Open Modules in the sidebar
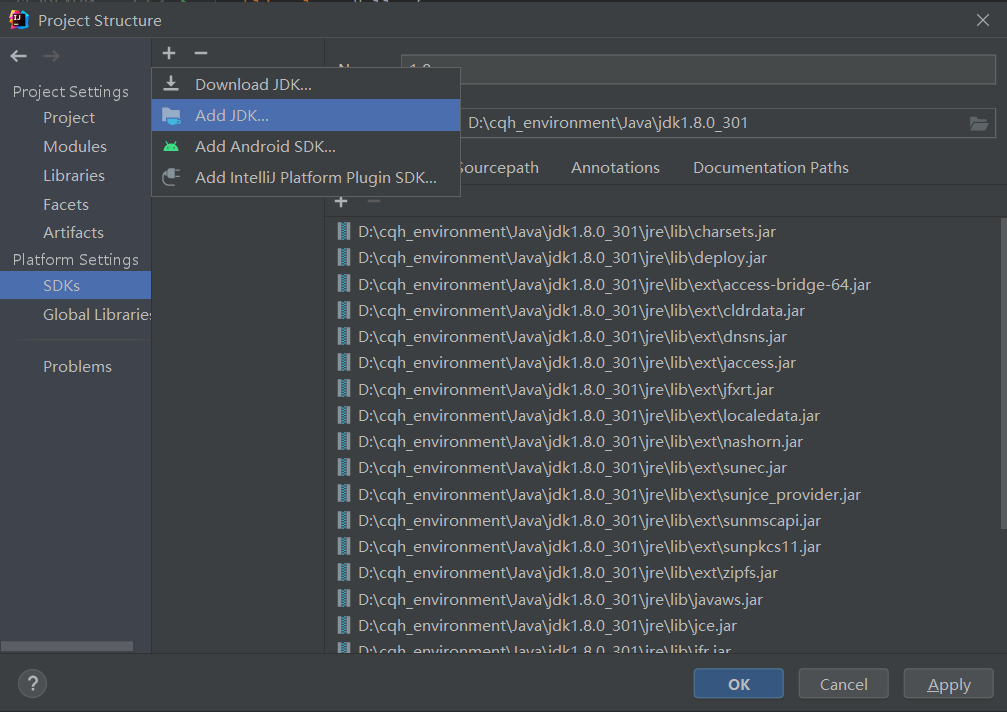 (x=75, y=146)
